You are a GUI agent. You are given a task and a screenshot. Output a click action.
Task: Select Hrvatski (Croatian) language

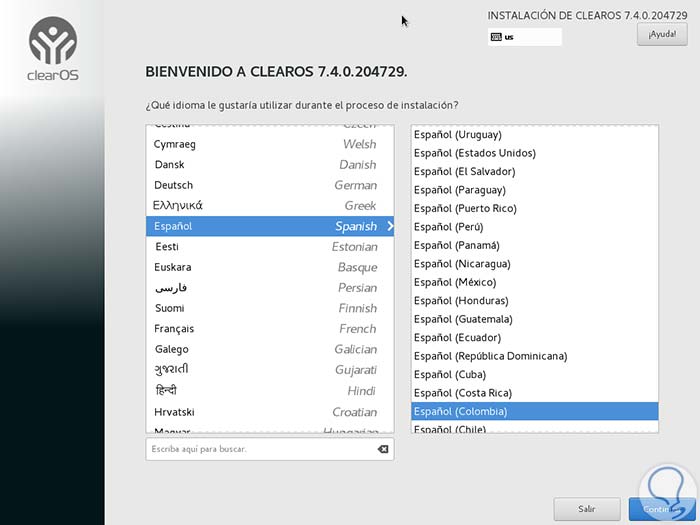pyautogui.click(x=270, y=412)
